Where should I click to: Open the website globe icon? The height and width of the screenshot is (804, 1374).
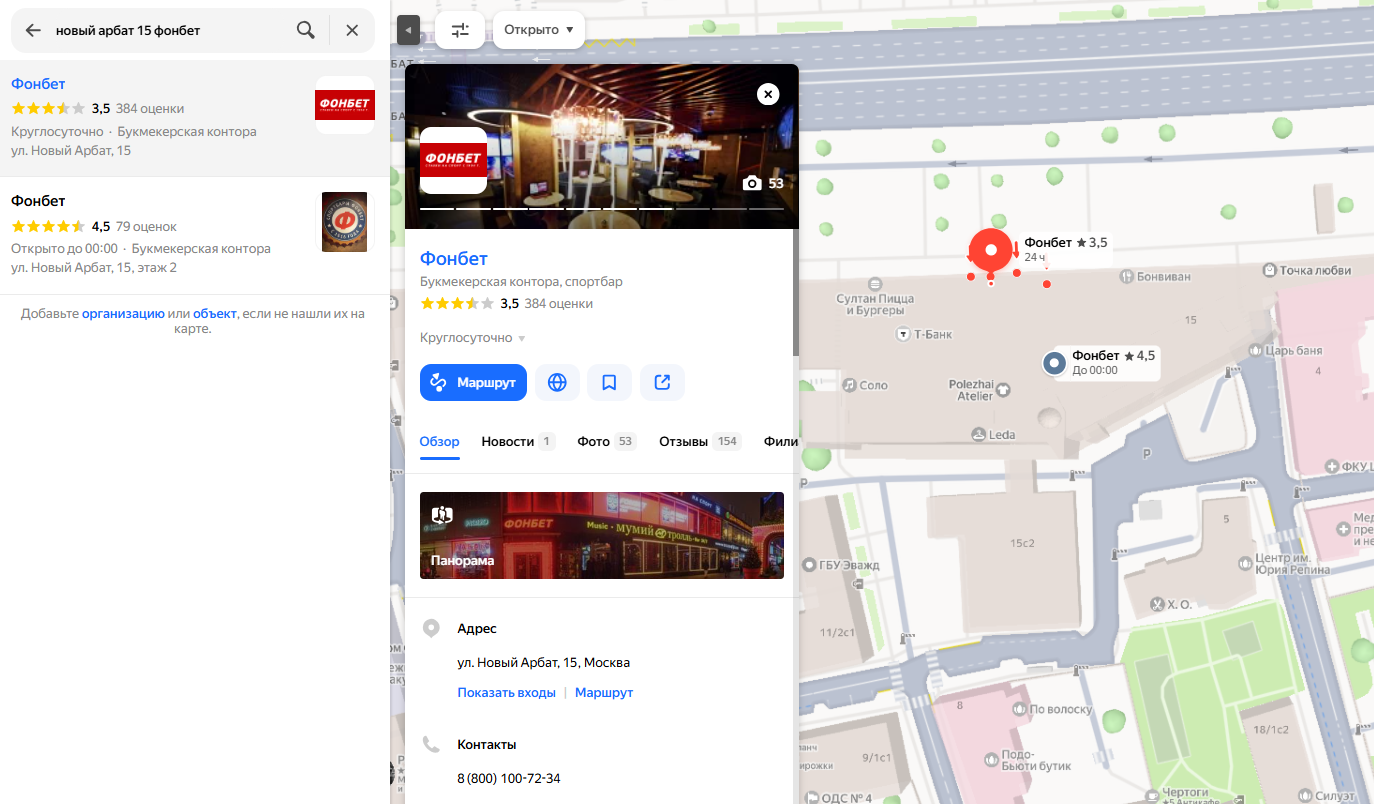pyautogui.click(x=557, y=382)
